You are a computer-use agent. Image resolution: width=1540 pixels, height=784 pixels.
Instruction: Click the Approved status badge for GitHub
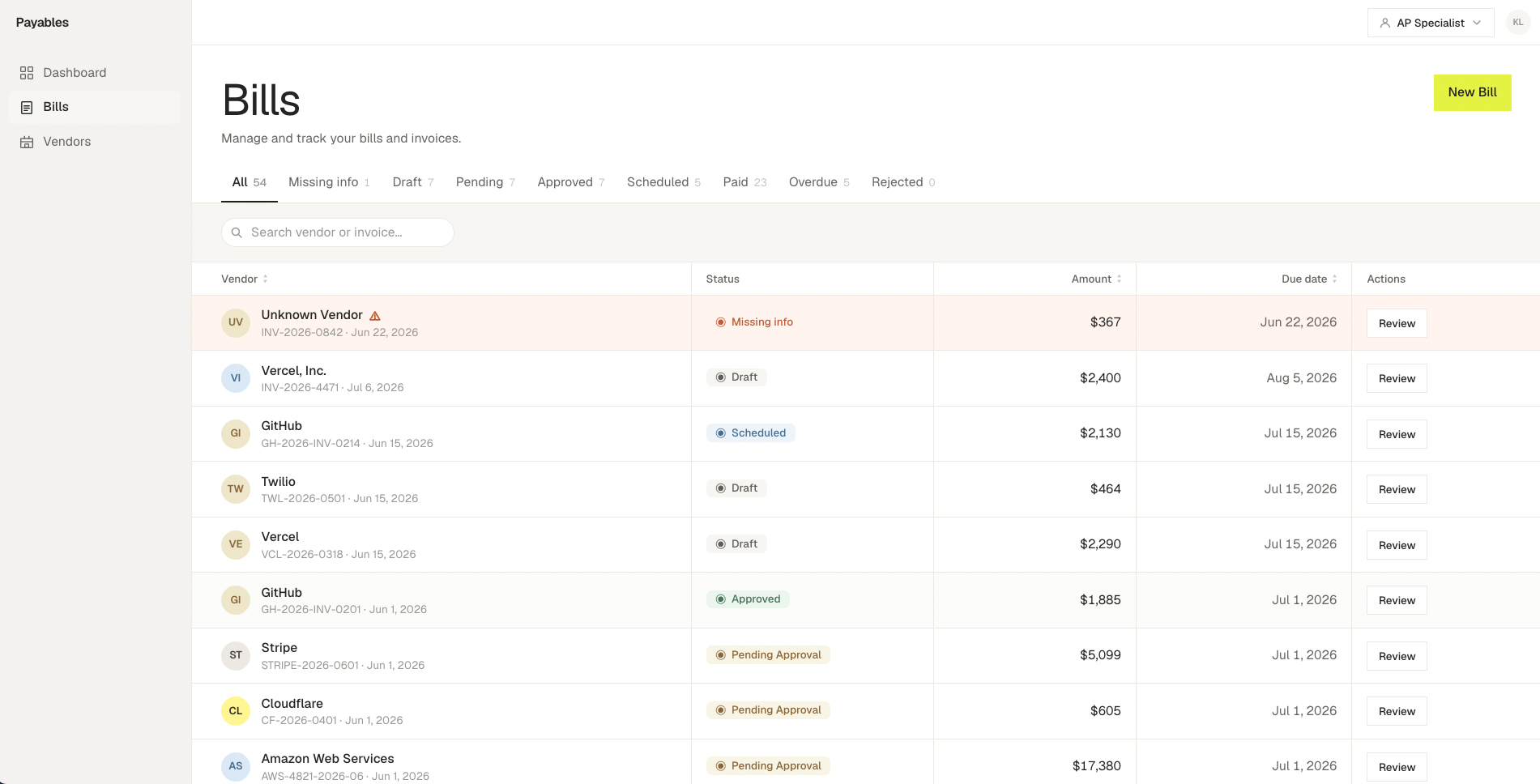pyautogui.click(x=748, y=599)
